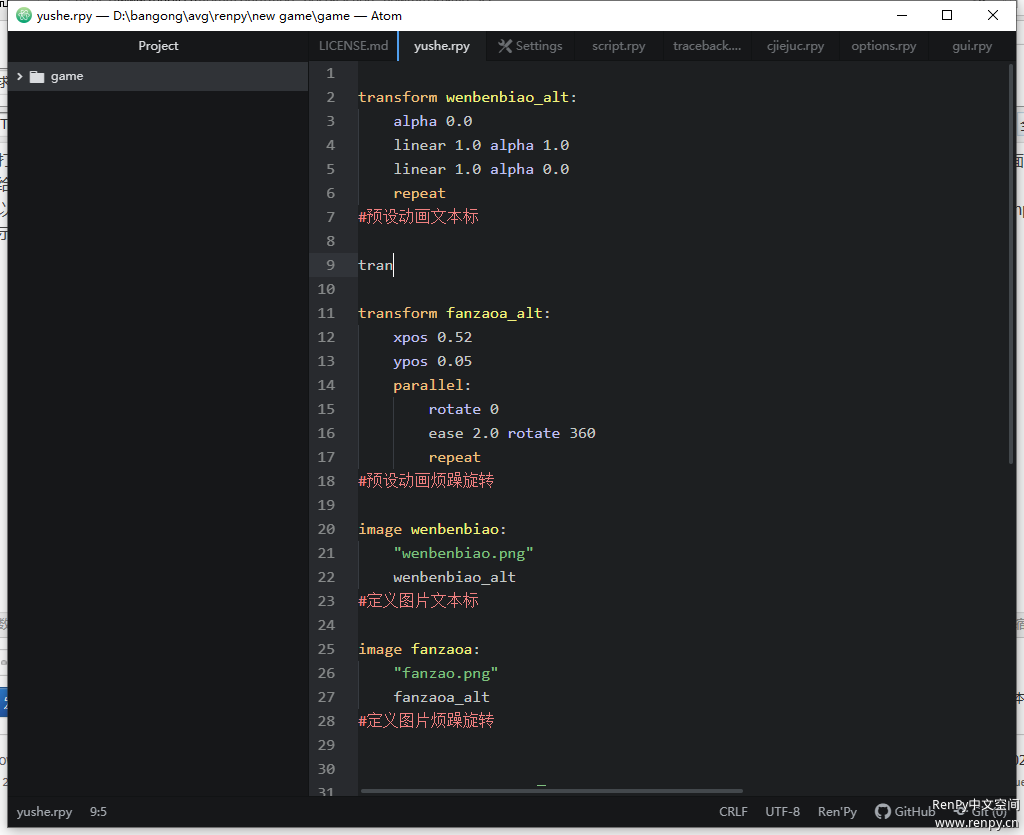Open the options.rpy tab
This screenshot has height=835, width=1024.
pos(883,46)
